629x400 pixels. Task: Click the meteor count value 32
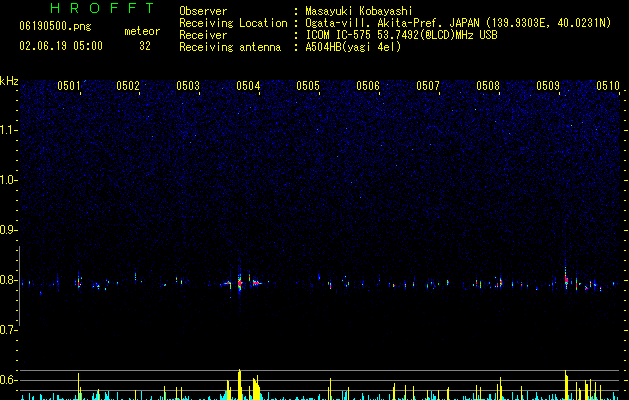[145, 46]
